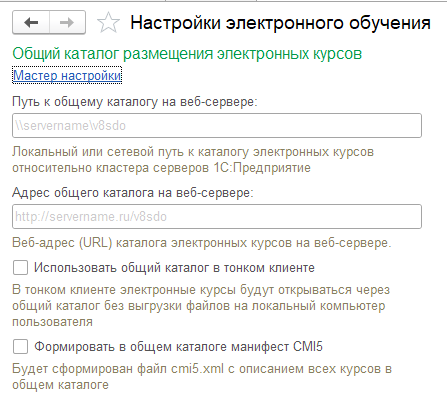This screenshot has height=400, width=447.
Task: Select label Адрес общего каталога на веб-сервере
Action: (133, 193)
